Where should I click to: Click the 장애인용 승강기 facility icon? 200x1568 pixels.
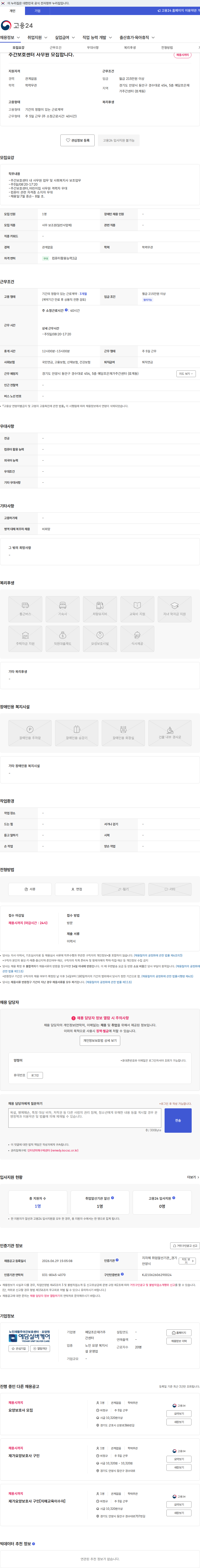coord(77,733)
